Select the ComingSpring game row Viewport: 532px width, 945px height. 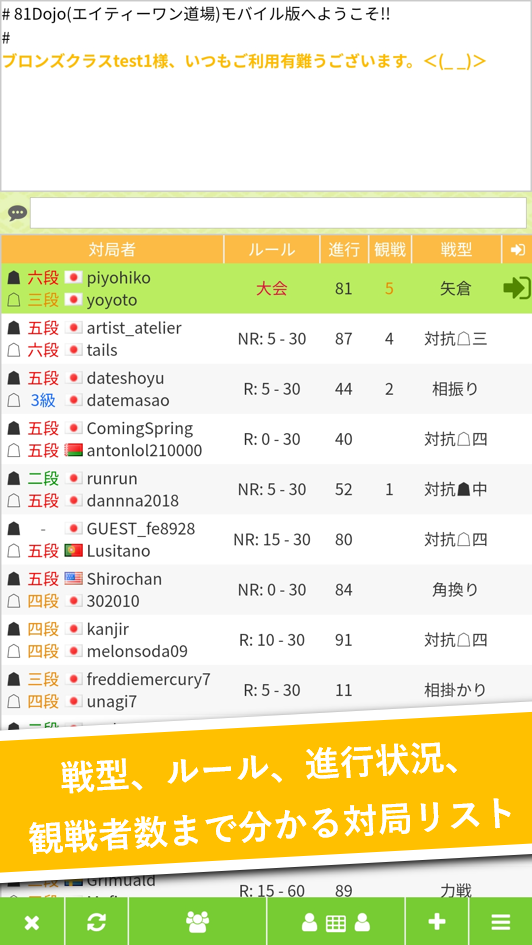(266, 439)
